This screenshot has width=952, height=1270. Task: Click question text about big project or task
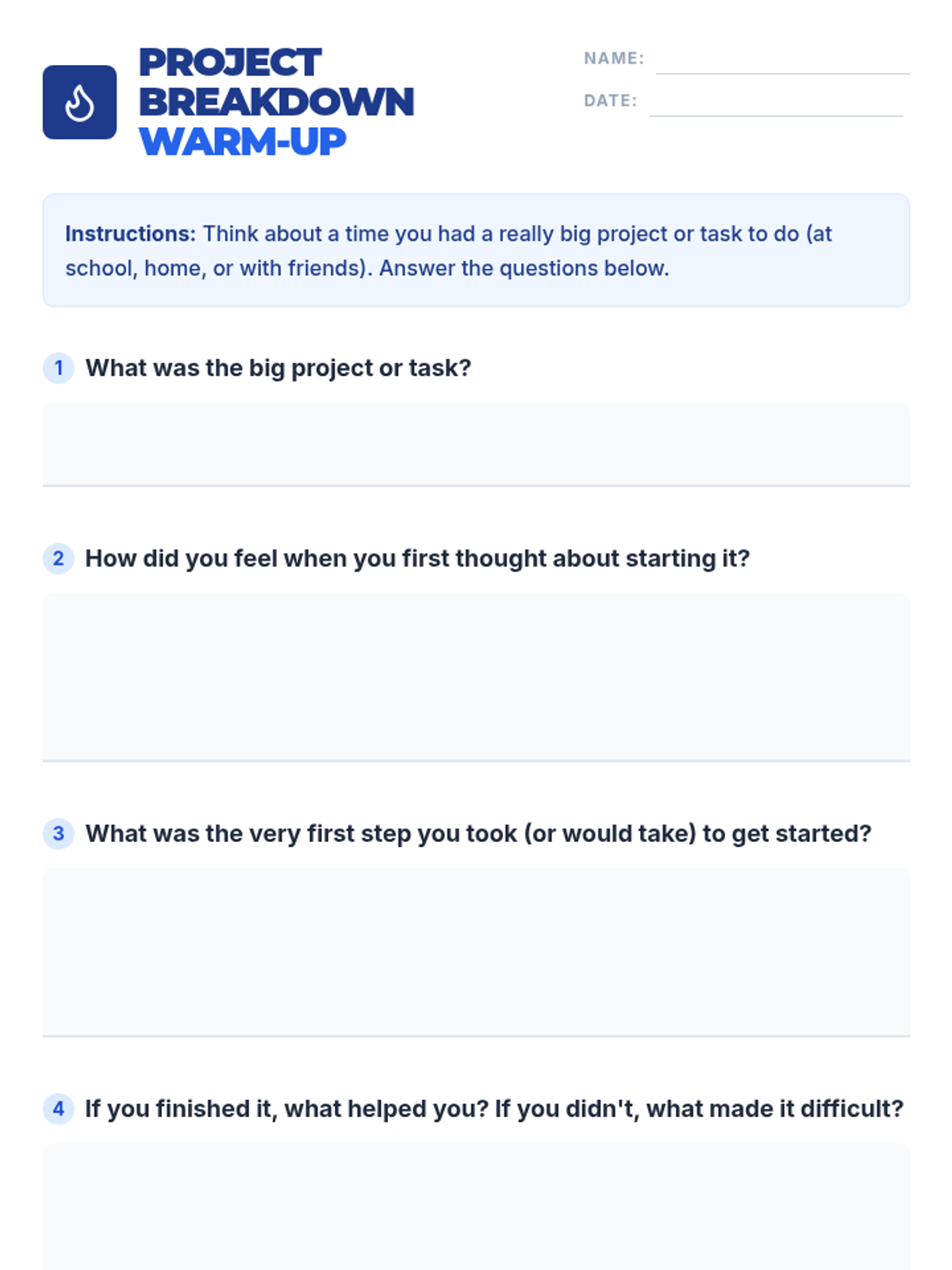pos(278,368)
